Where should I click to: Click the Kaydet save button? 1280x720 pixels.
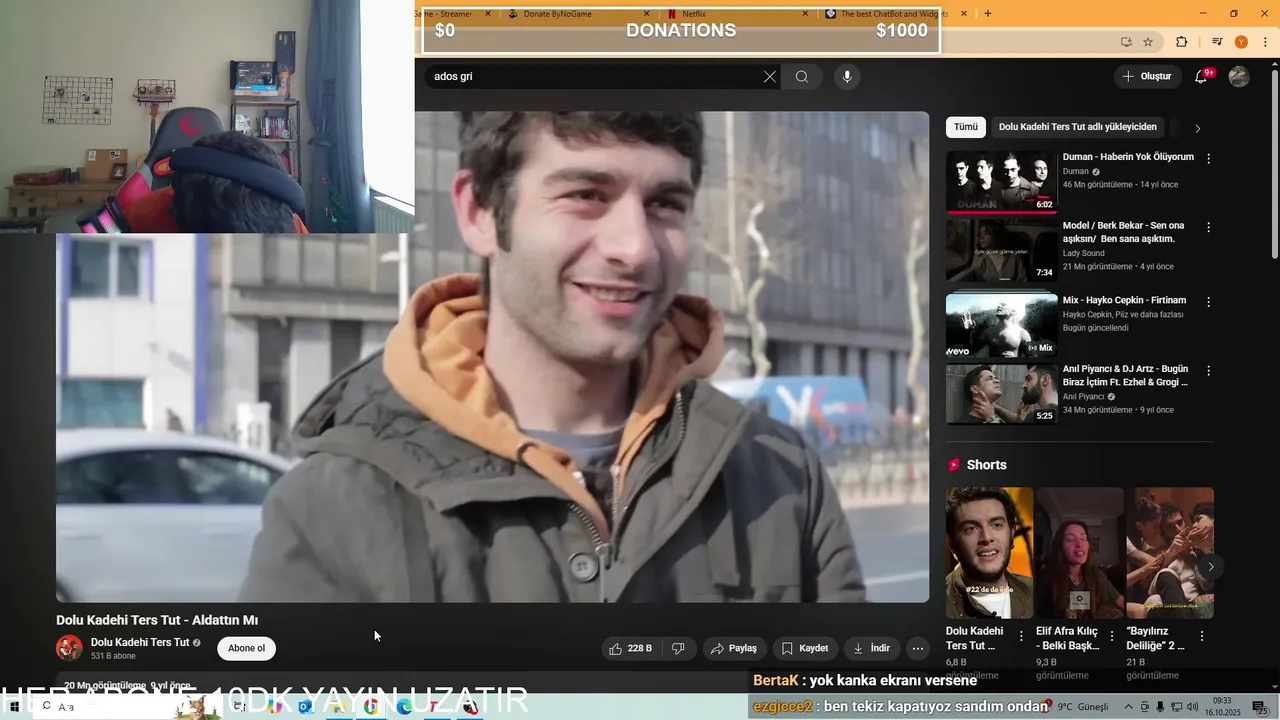(x=805, y=648)
